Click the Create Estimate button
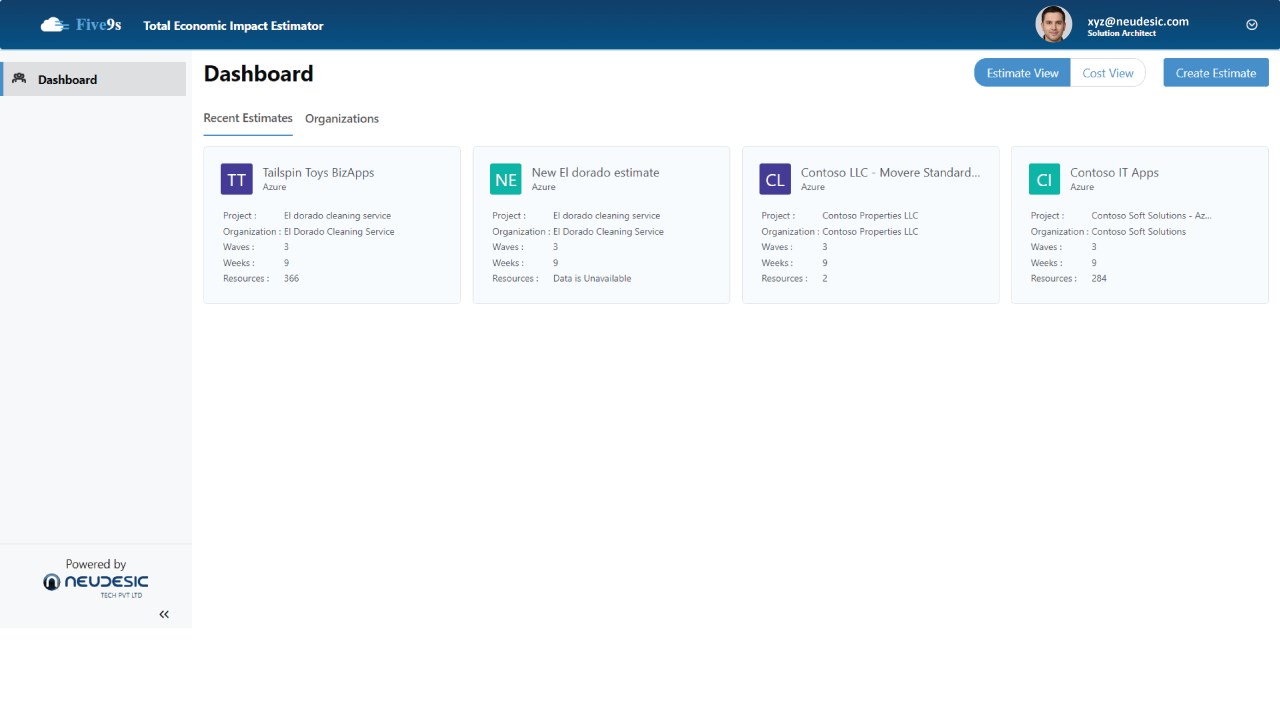1280x720 pixels. tap(1216, 73)
